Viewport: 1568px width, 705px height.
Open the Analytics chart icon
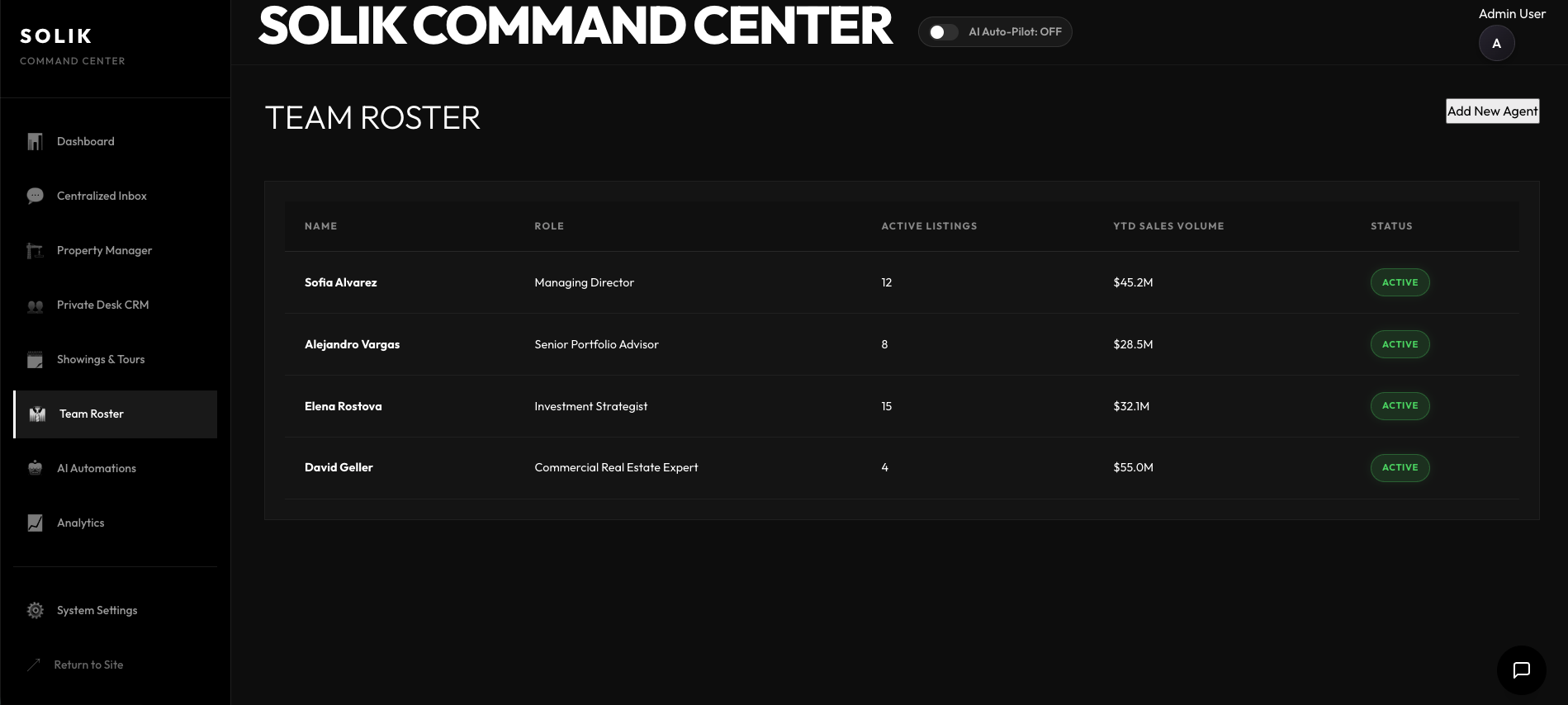[35, 523]
